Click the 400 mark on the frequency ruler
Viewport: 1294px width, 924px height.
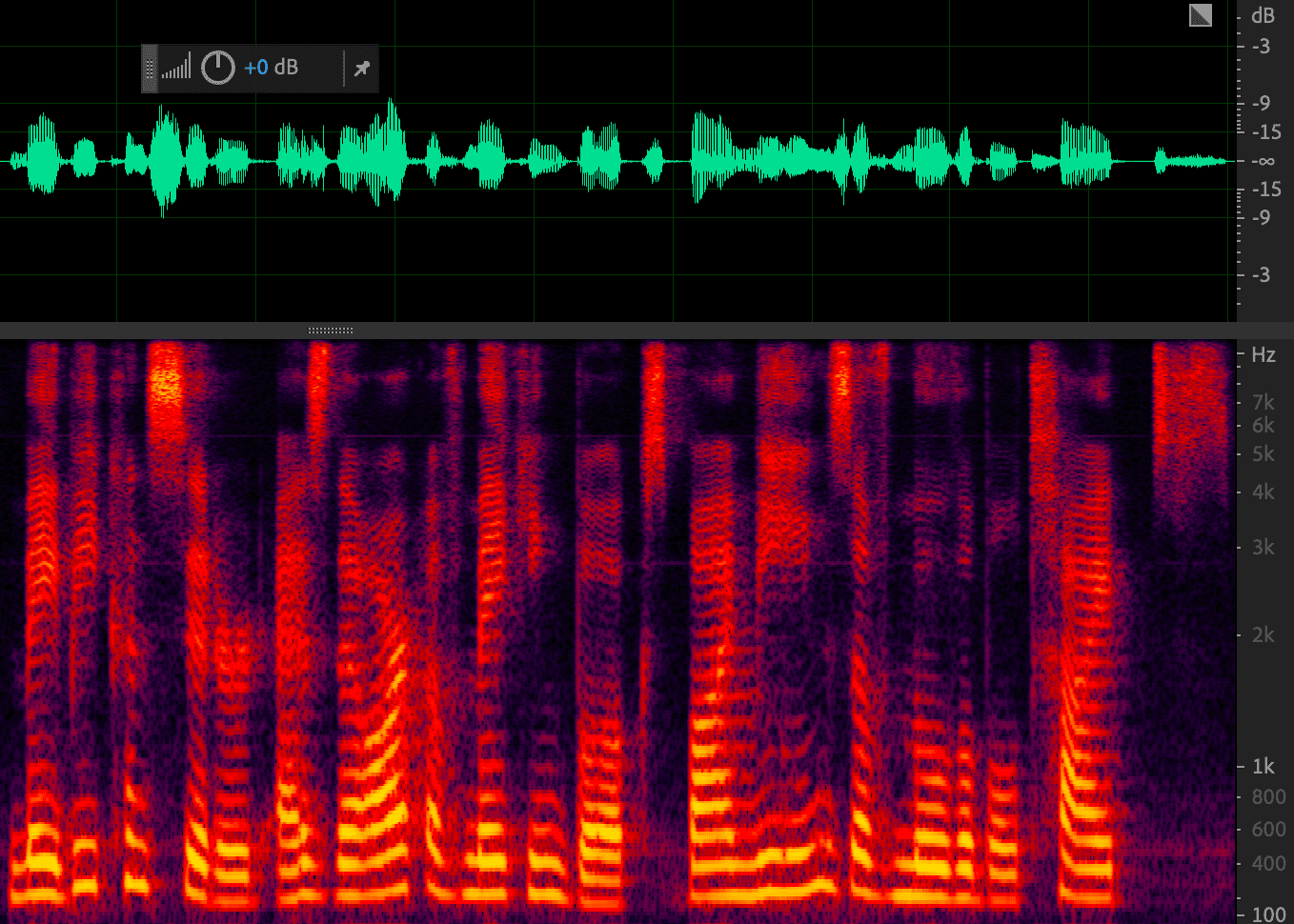1267,864
